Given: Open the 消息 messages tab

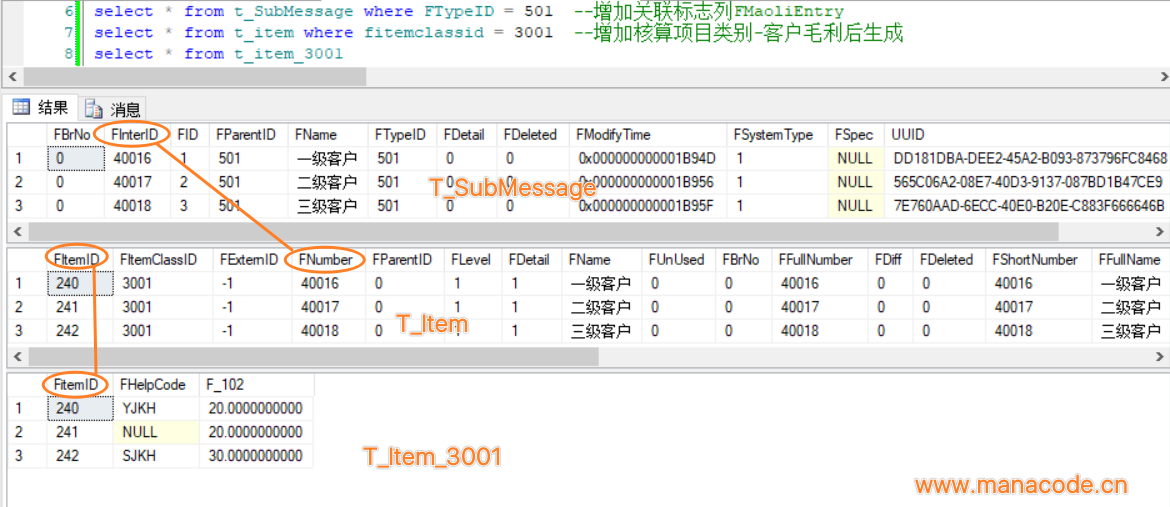Looking at the screenshot, I should click(112, 109).
